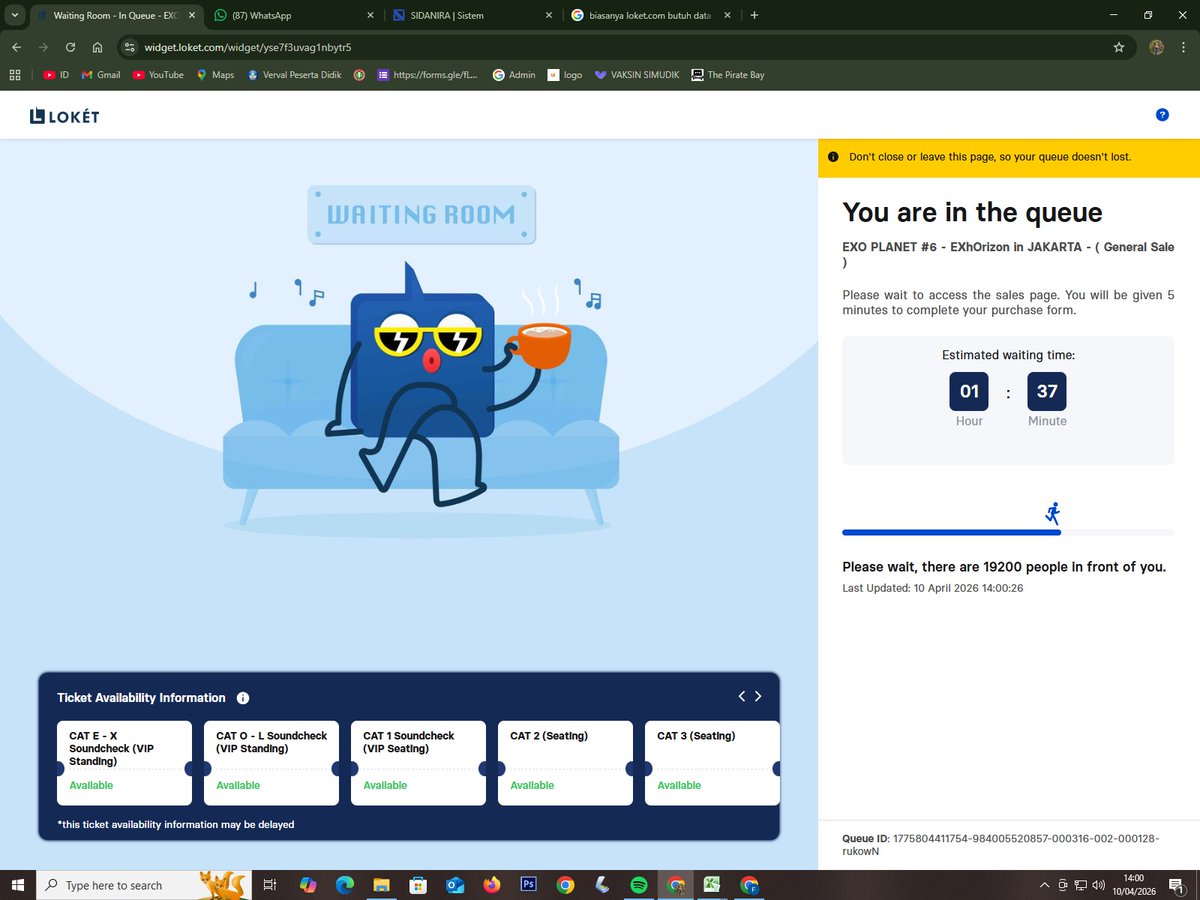Open Outlook from the taskbar
This screenshot has height=900, width=1200.
[x=454, y=885]
